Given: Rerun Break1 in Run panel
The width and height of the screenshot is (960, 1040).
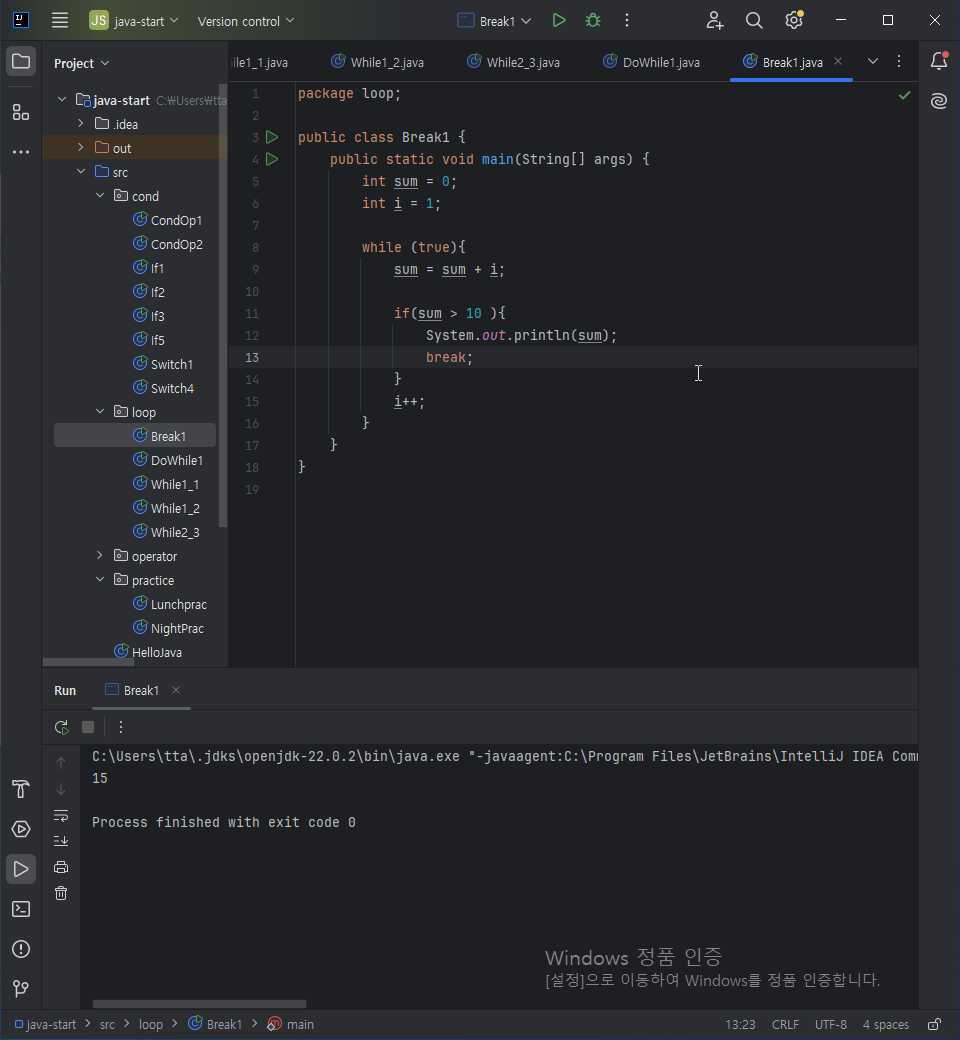Looking at the screenshot, I should click(62, 728).
